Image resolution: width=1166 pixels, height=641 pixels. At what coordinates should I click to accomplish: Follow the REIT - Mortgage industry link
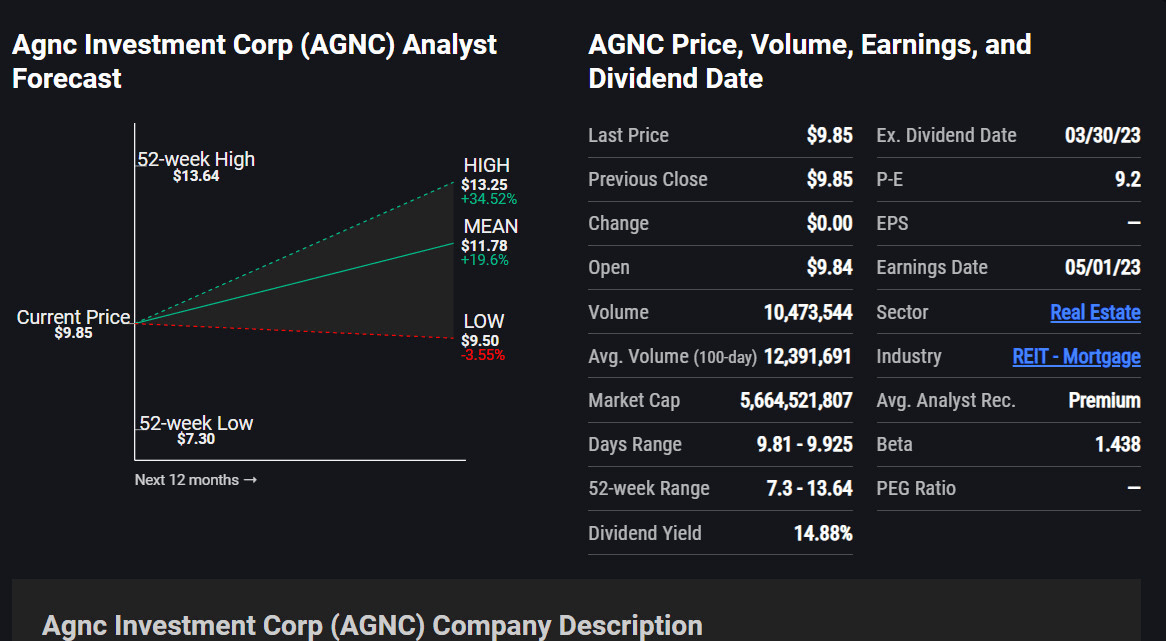point(1076,356)
